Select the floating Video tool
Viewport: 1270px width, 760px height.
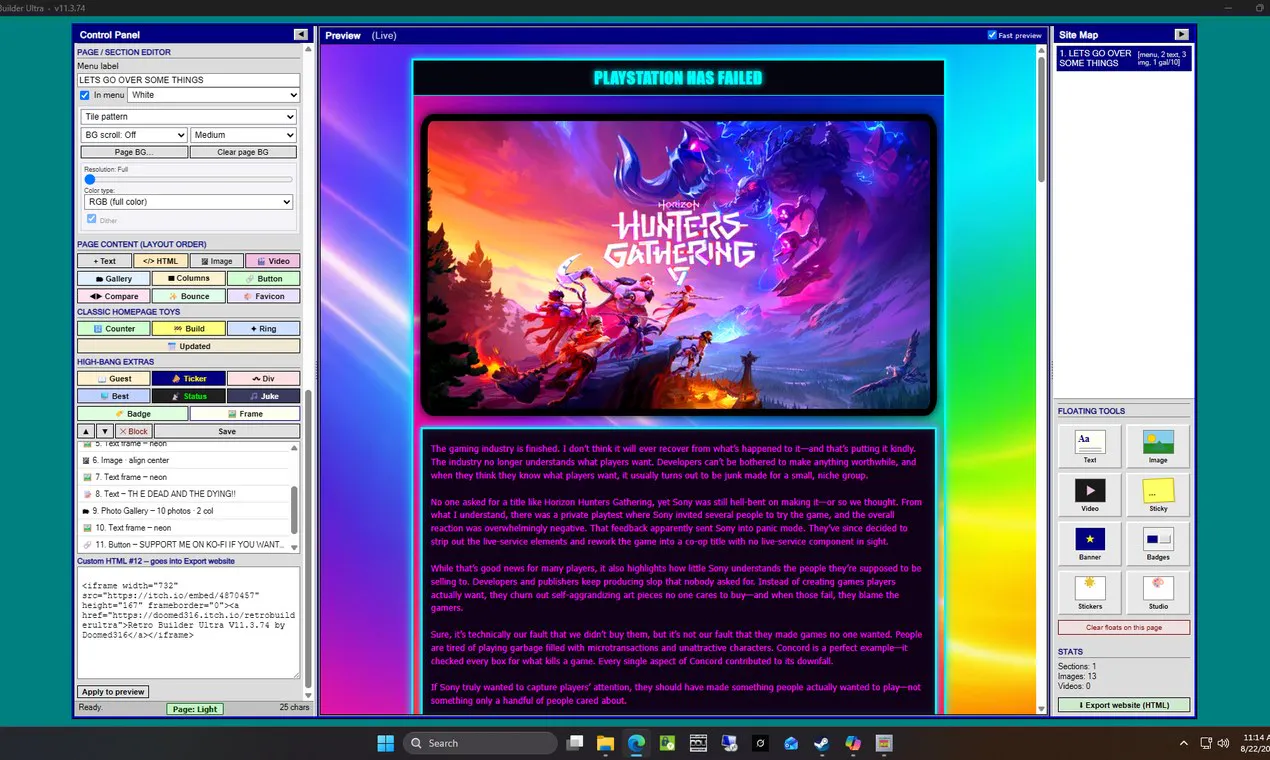1090,494
